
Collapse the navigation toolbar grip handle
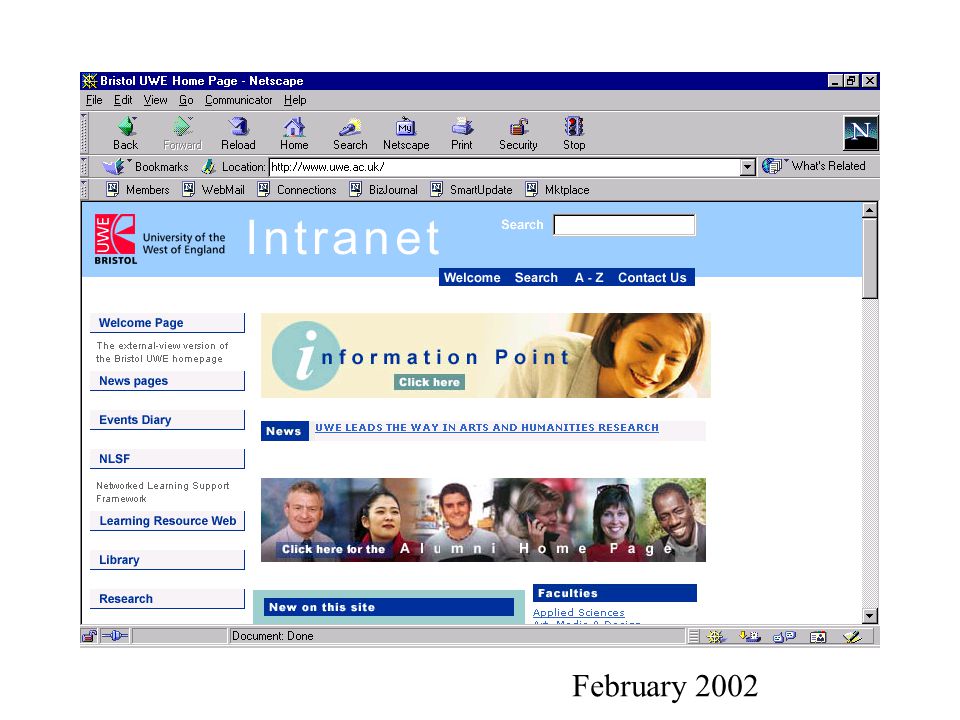pos(84,133)
